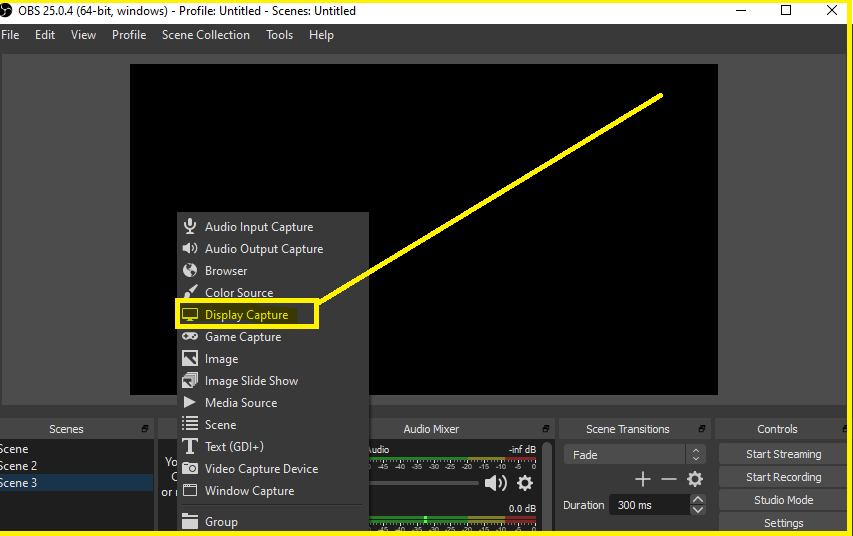Click the list icon beside Scene entry
Image resolution: width=853 pixels, height=536 pixels.
tap(190, 424)
